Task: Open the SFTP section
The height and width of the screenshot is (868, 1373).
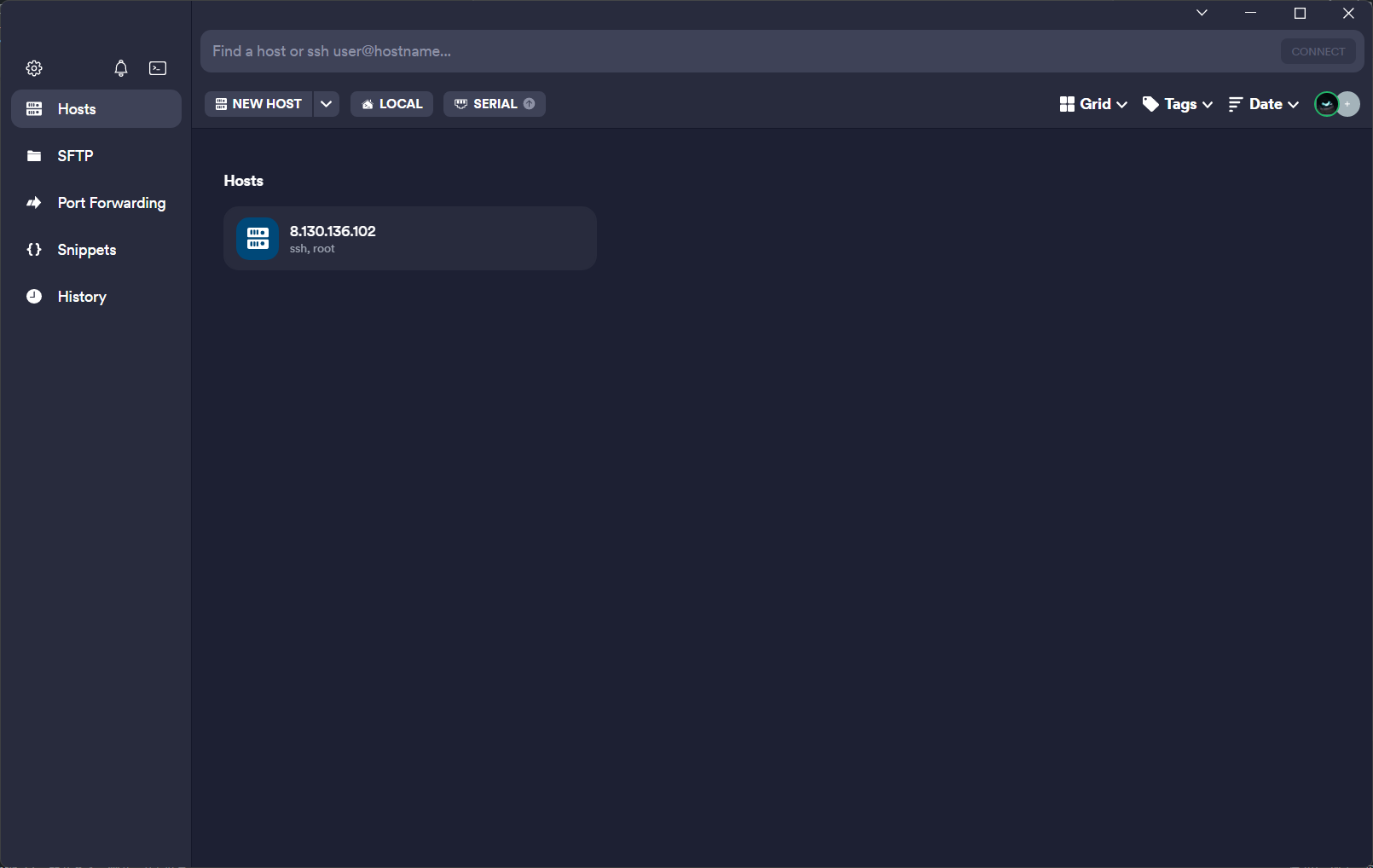Action: point(96,156)
